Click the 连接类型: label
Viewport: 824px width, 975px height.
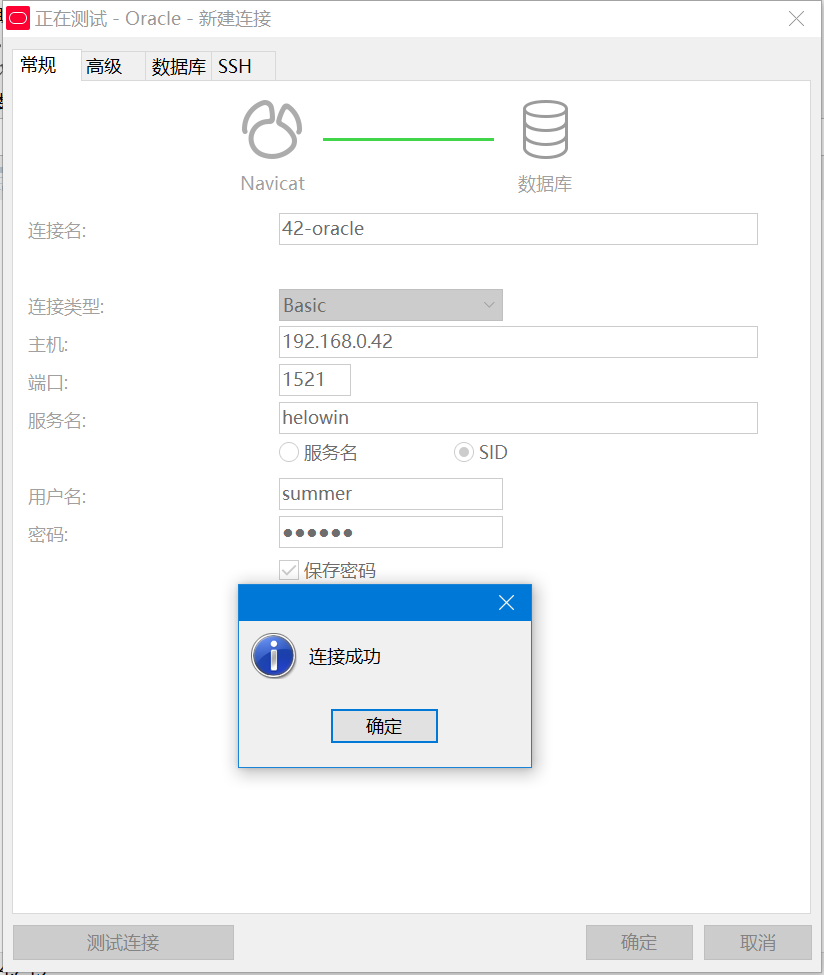tap(66, 307)
